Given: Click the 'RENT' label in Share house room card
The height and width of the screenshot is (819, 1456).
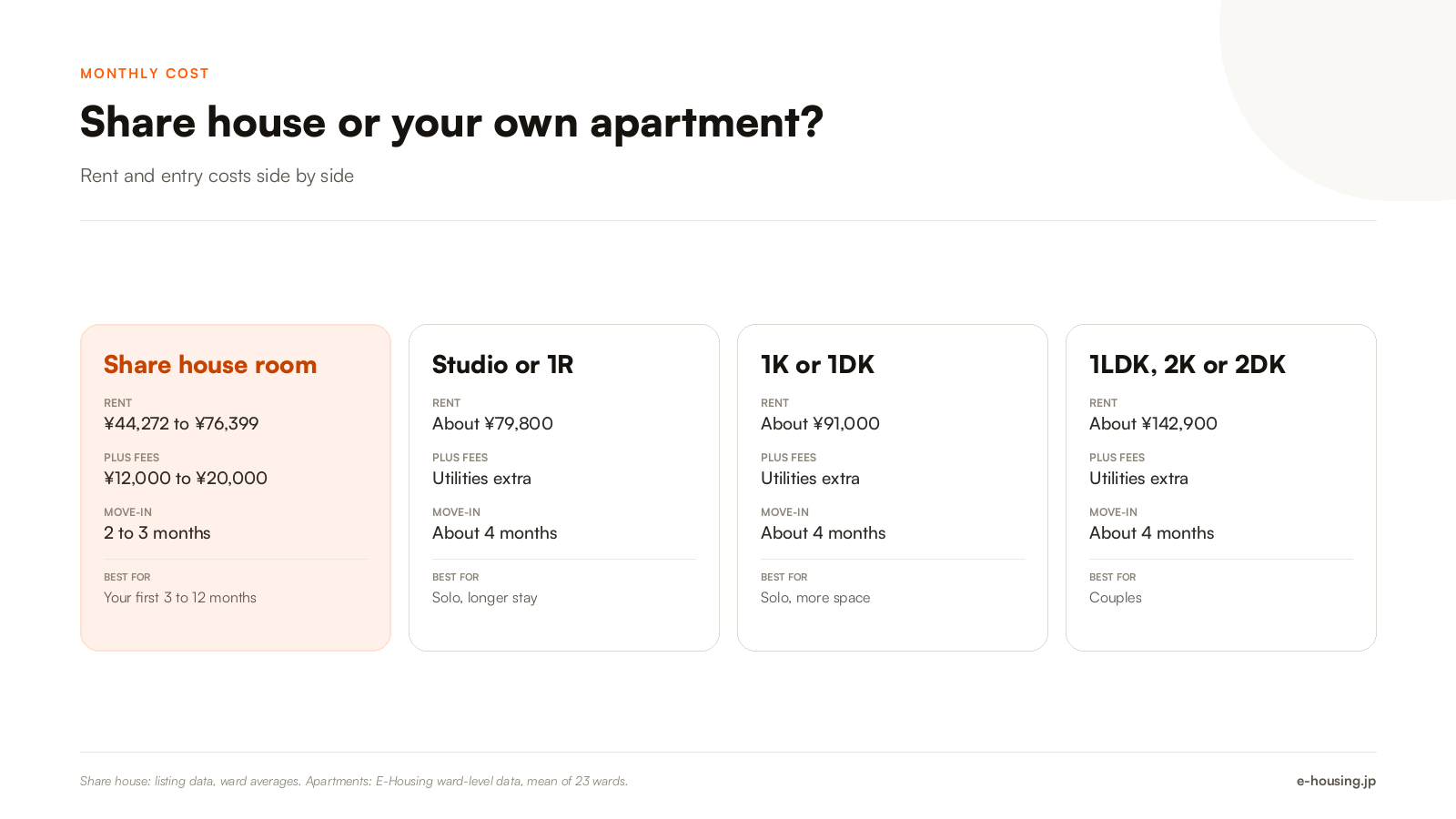Looking at the screenshot, I should click(x=117, y=403).
